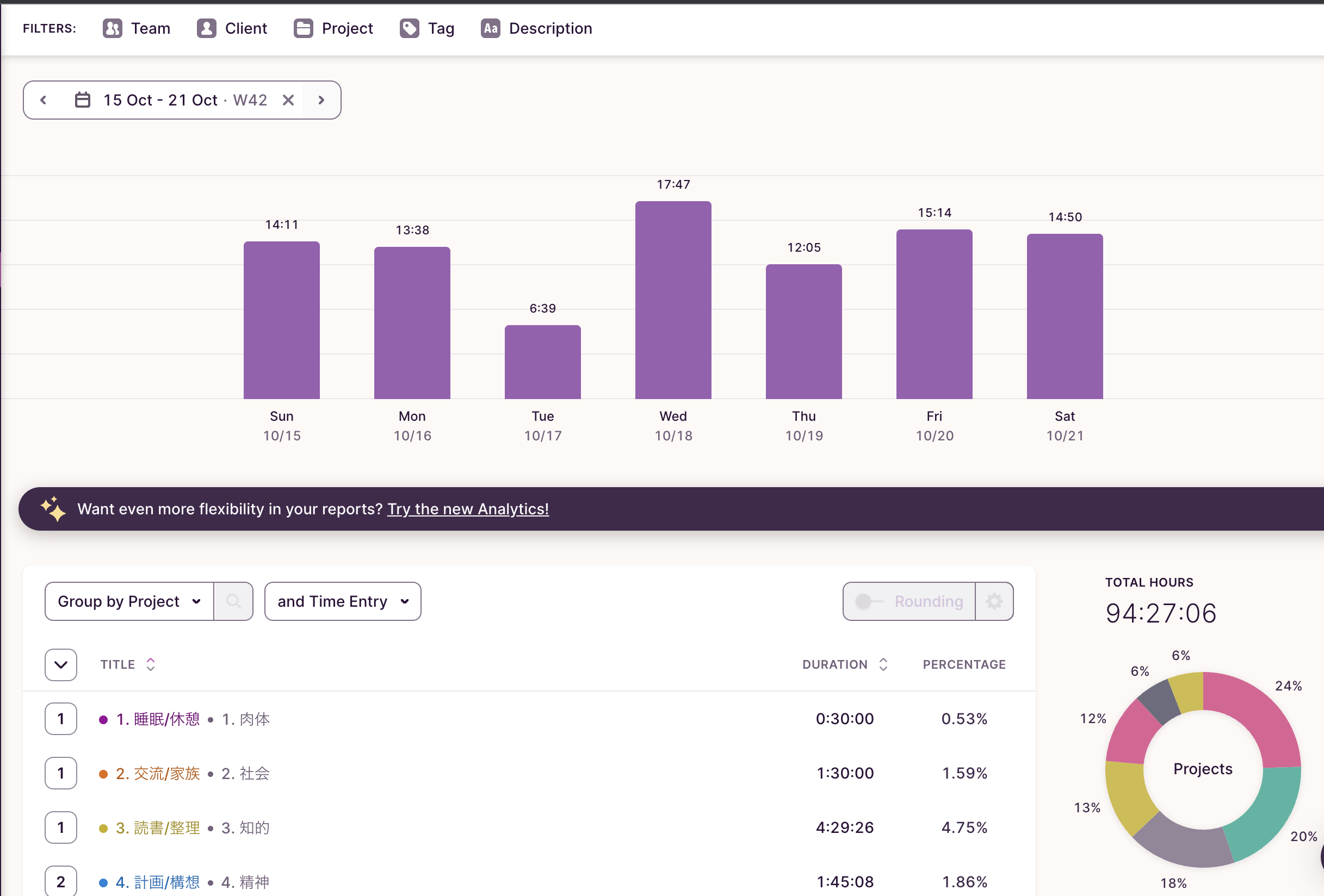Go to next week arrow
Viewport: 1324px width, 896px height.
(x=321, y=100)
